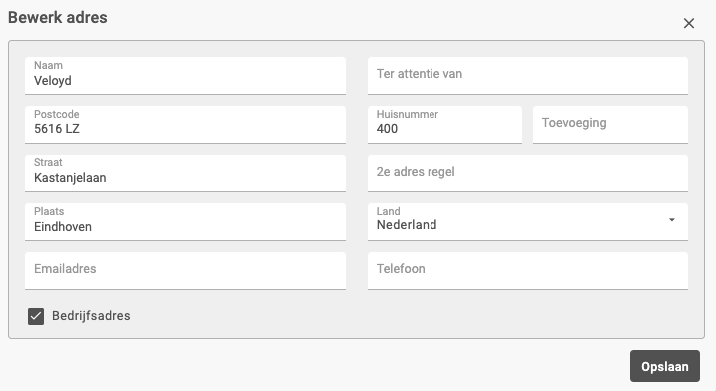Click the Bedrijfsadres label text
The width and height of the screenshot is (716, 391).
[x=91, y=316]
